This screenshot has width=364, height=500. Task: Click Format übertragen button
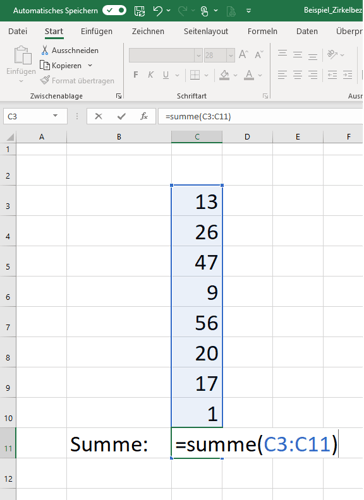(77, 80)
